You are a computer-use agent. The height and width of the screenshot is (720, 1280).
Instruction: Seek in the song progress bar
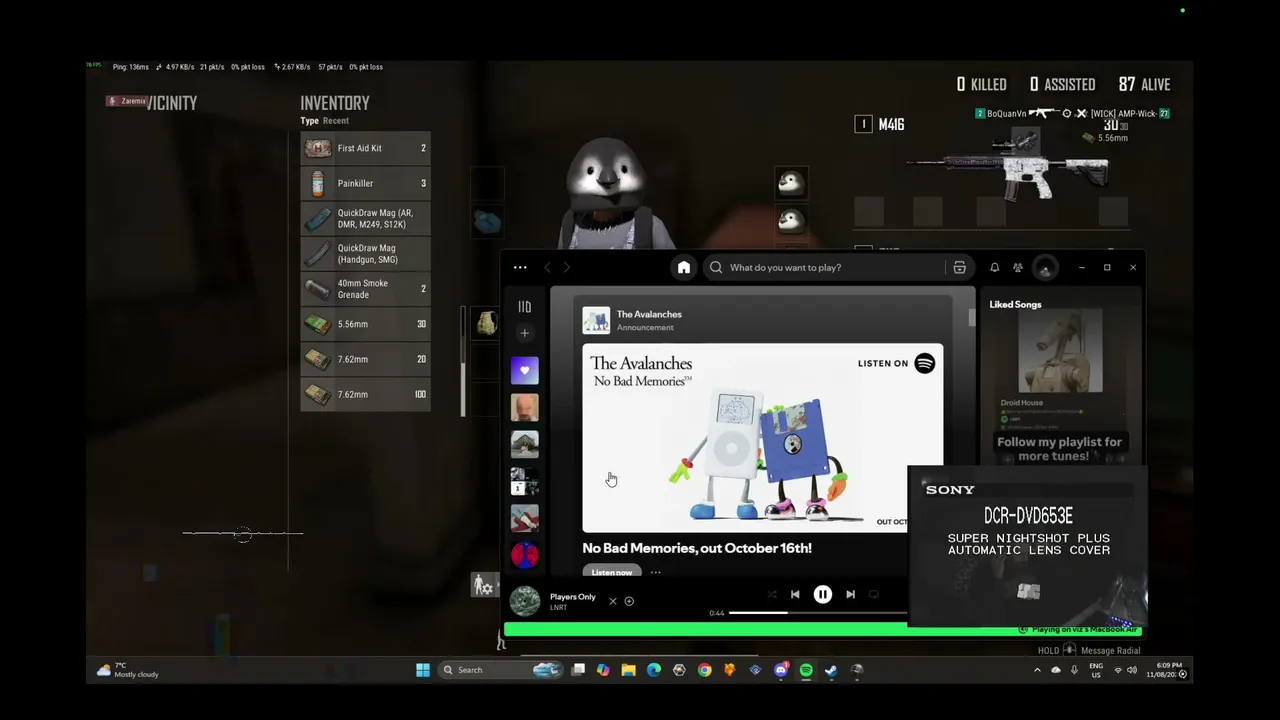pyautogui.click(x=817, y=613)
